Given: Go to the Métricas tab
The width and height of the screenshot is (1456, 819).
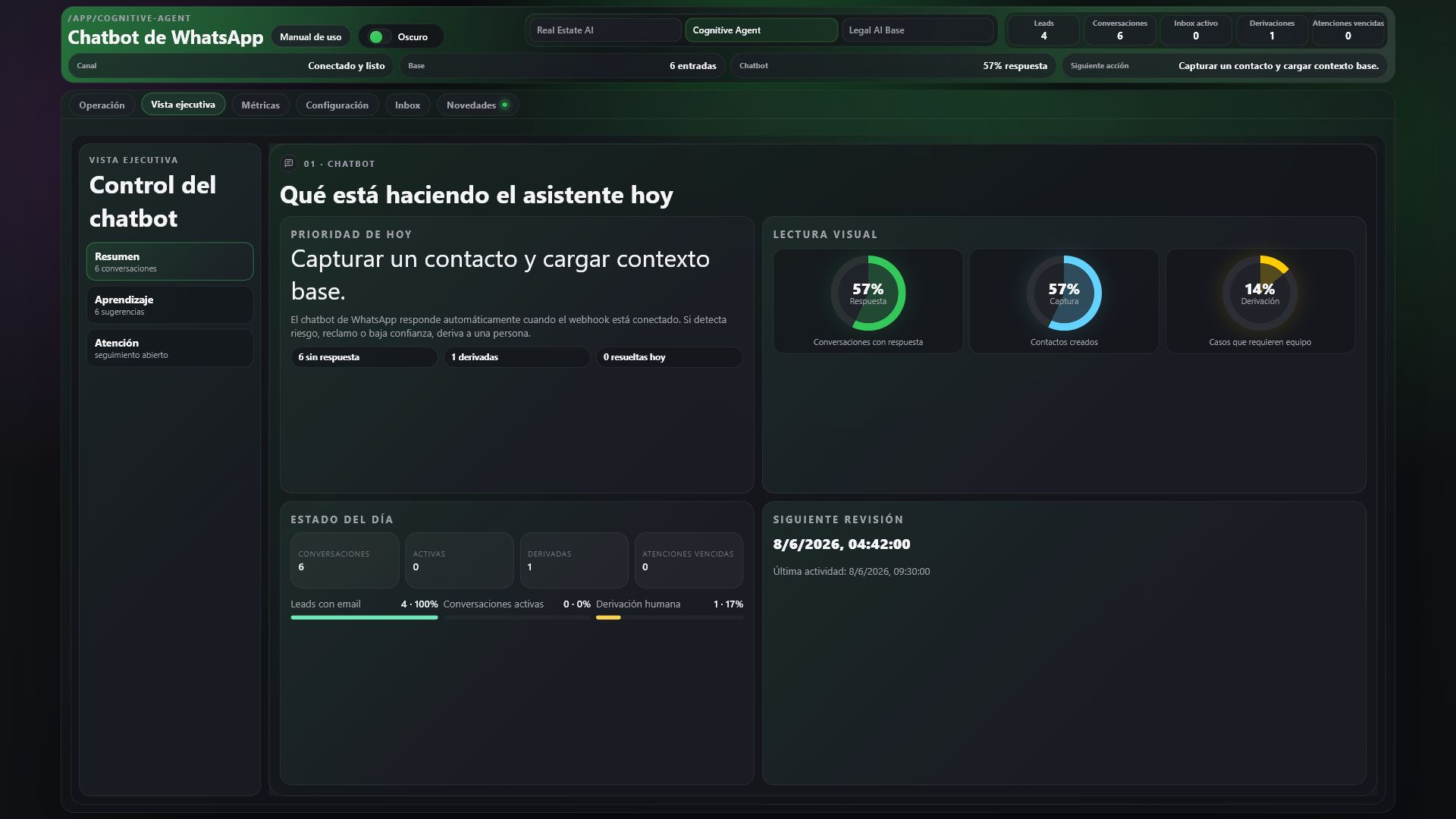Looking at the screenshot, I should 260,105.
